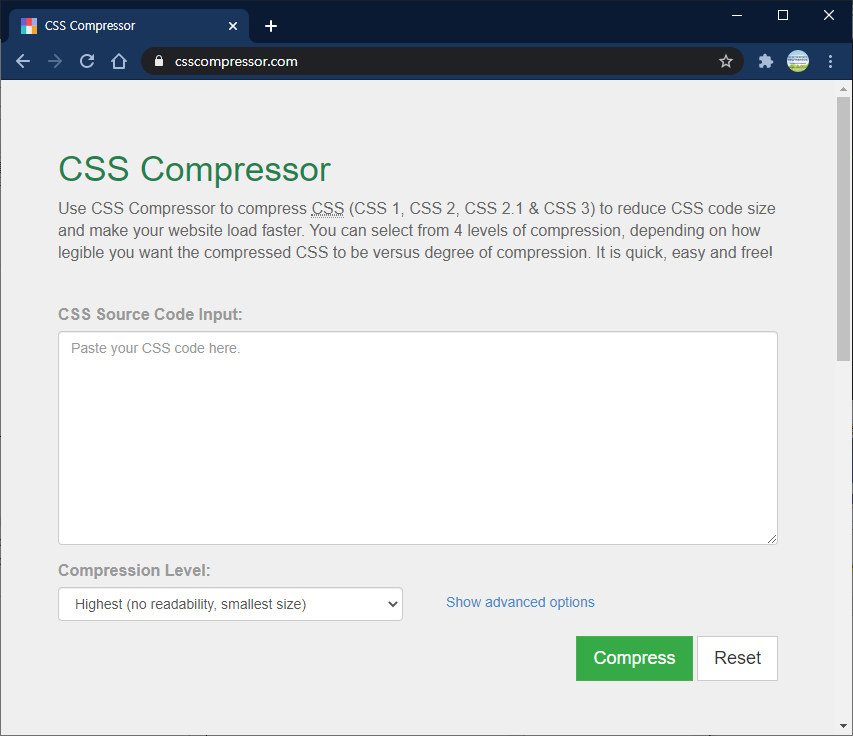Open the Extensions puzzle icon
This screenshot has width=853, height=736.
point(766,61)
